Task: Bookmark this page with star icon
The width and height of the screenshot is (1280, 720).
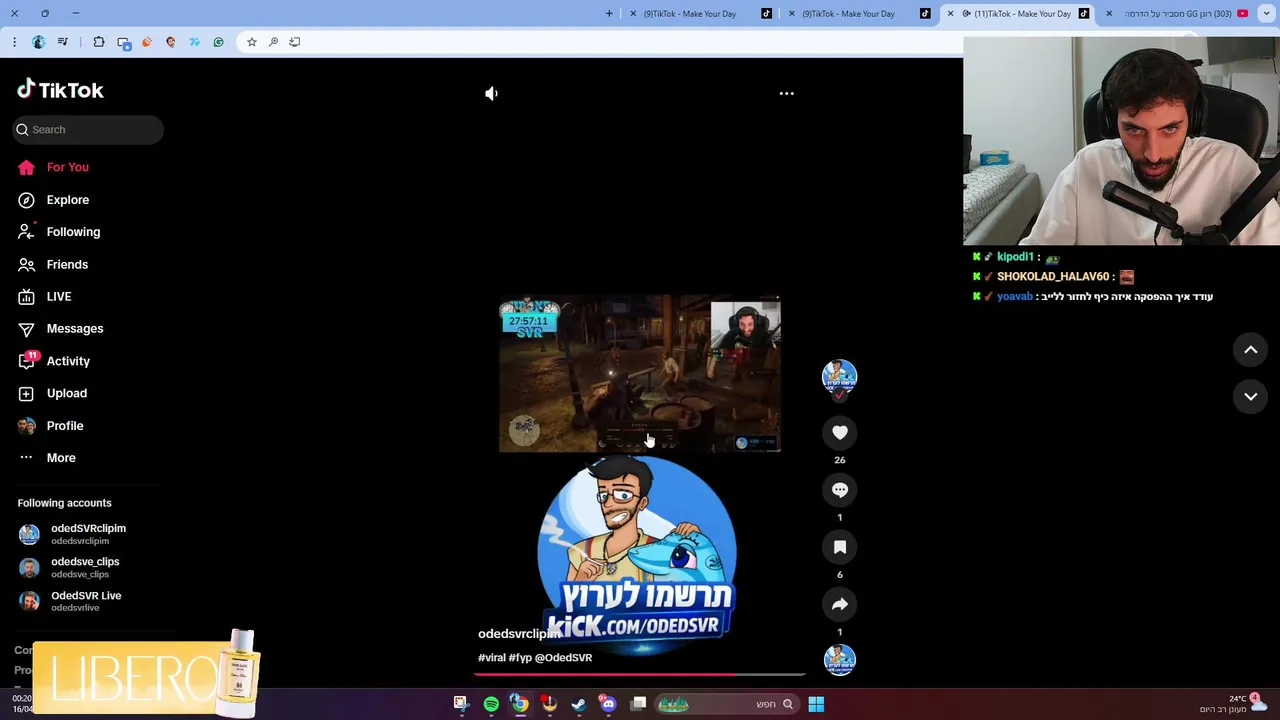Action: (x=252, y=42)
